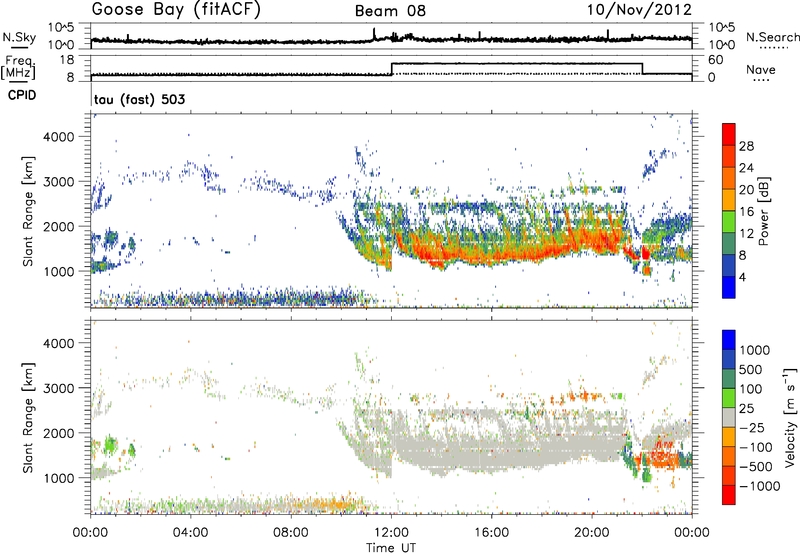Image resolution: width=800 pixels, height=554 pixels.
Task: Click the 'Power [dB]' colorbar label
Action: click(763, 211)
